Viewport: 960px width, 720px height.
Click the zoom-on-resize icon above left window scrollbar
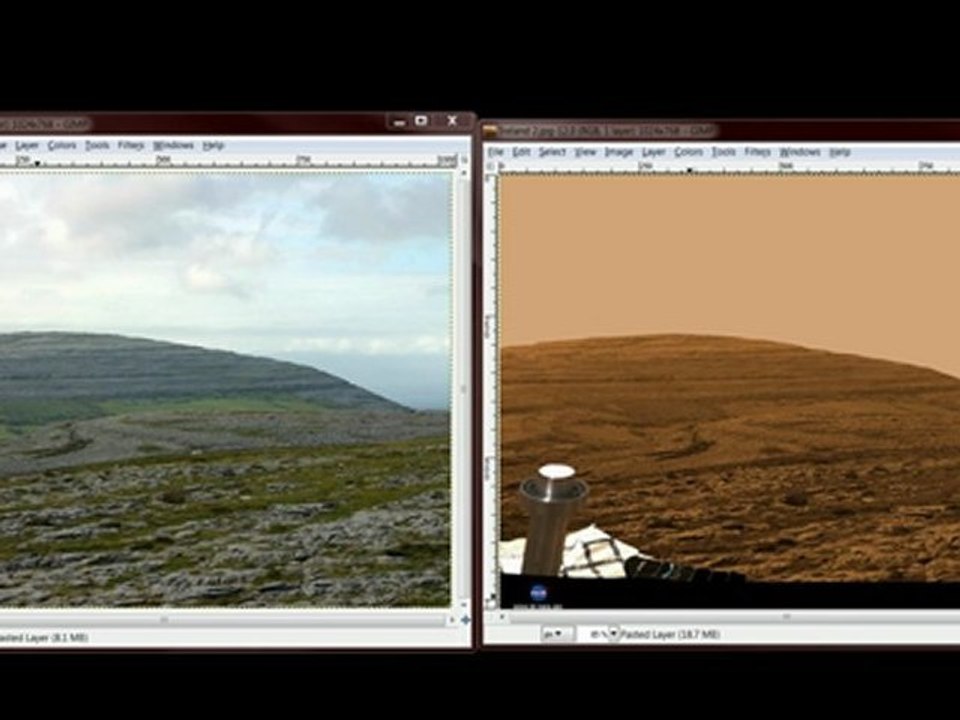[464, 160]
